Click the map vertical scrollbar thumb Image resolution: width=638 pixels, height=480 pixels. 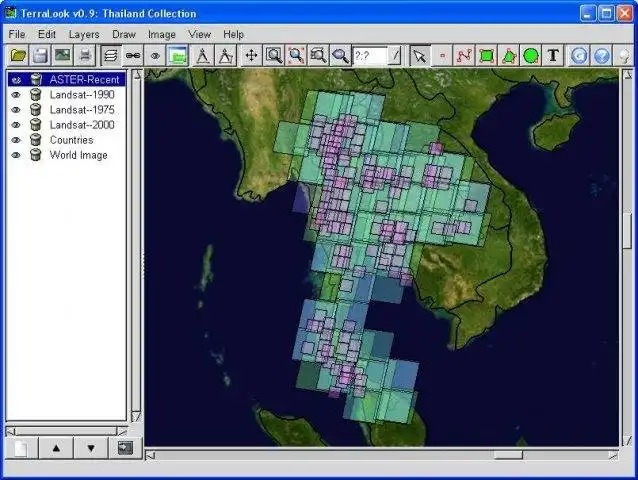tap(628, 230)
